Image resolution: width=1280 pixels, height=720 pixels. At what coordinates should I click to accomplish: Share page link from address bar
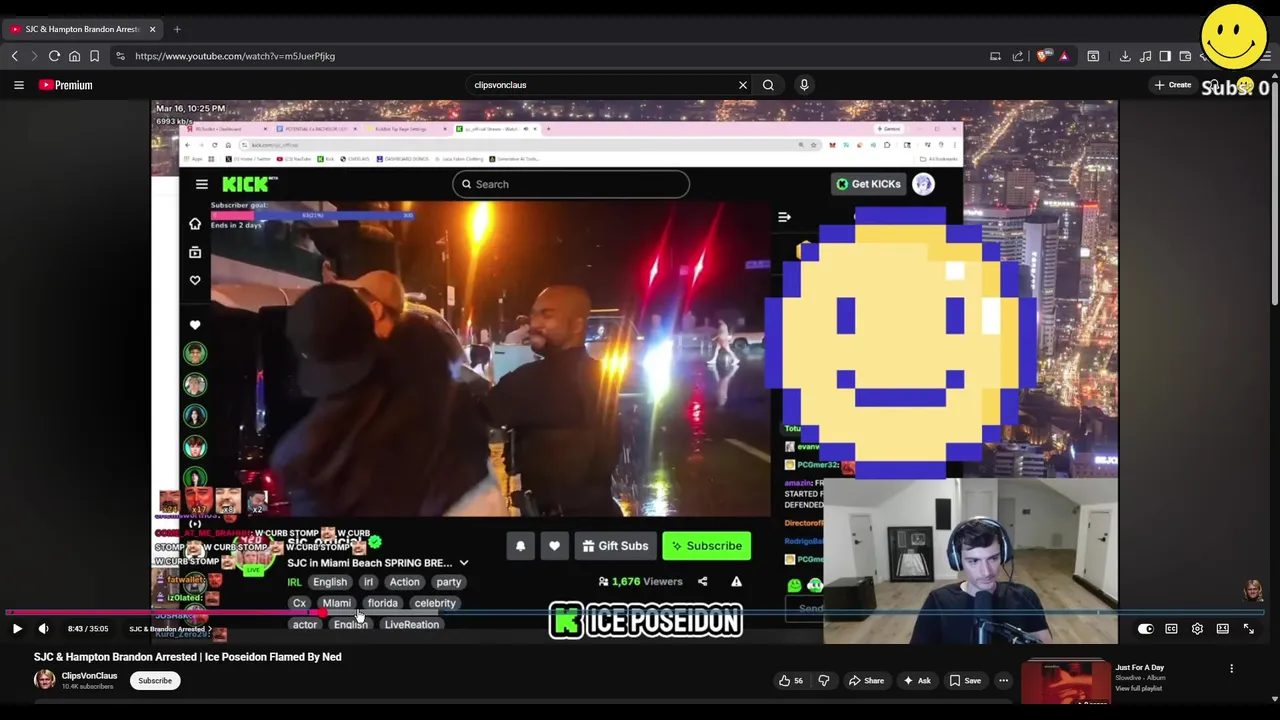1018,56
